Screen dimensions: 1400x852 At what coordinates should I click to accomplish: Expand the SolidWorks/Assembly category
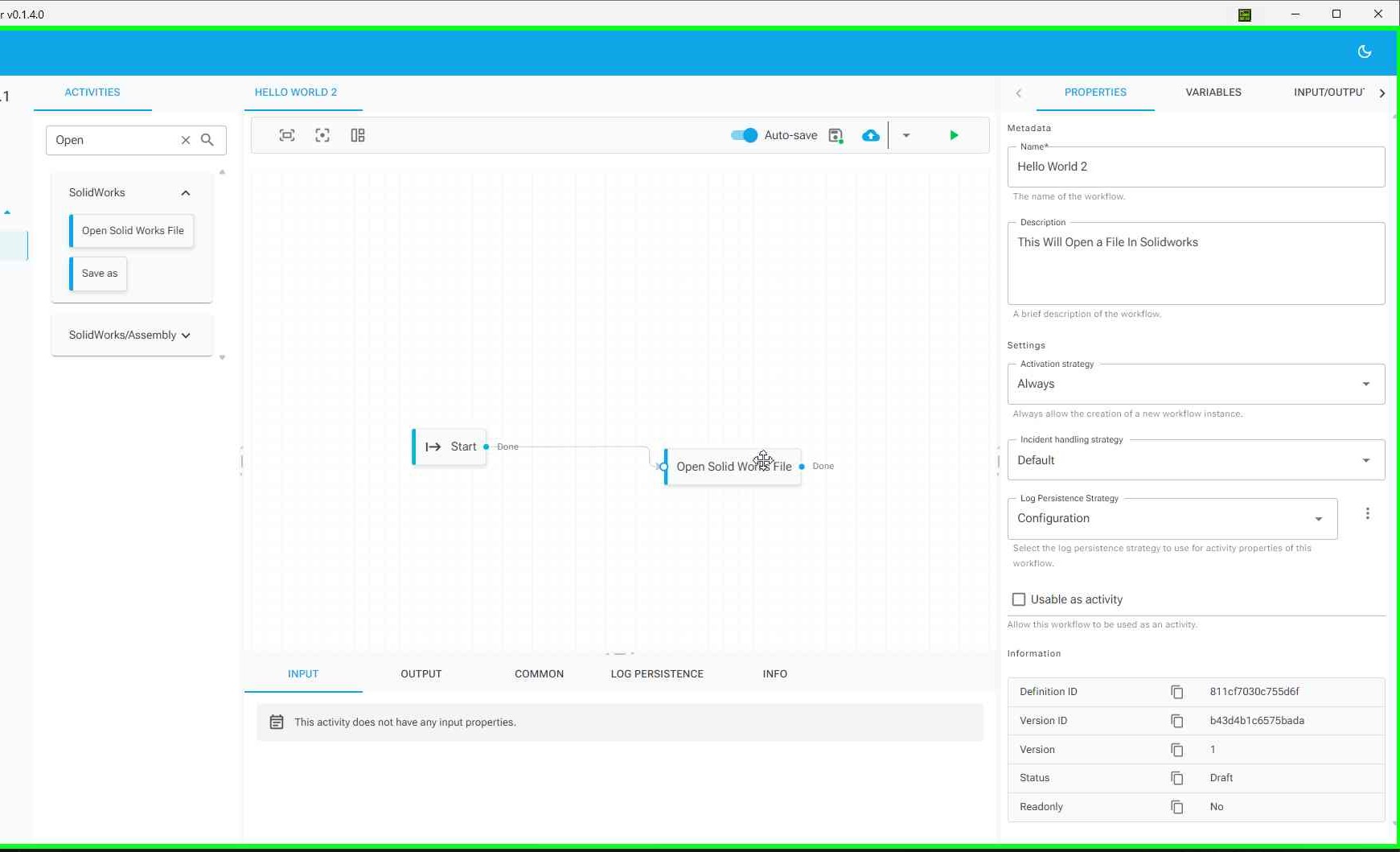coord(186,335)
